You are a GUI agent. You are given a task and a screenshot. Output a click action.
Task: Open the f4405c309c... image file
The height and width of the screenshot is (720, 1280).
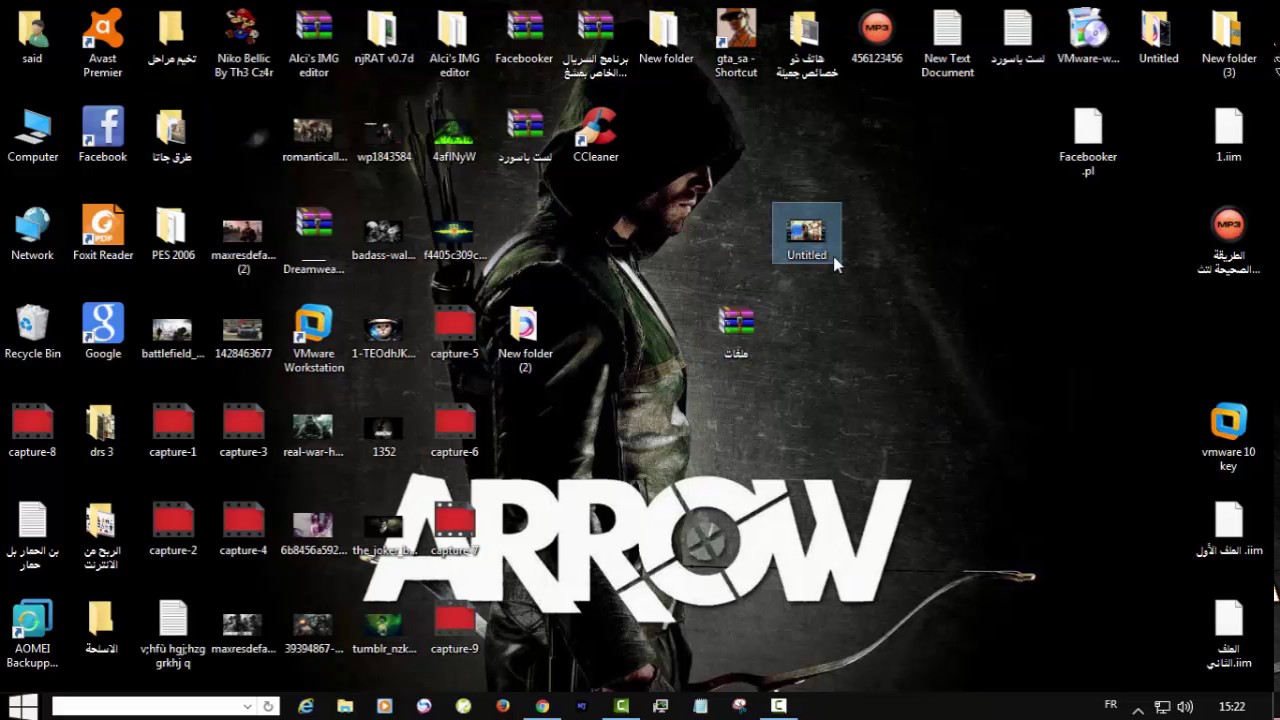tap(455, 238)
